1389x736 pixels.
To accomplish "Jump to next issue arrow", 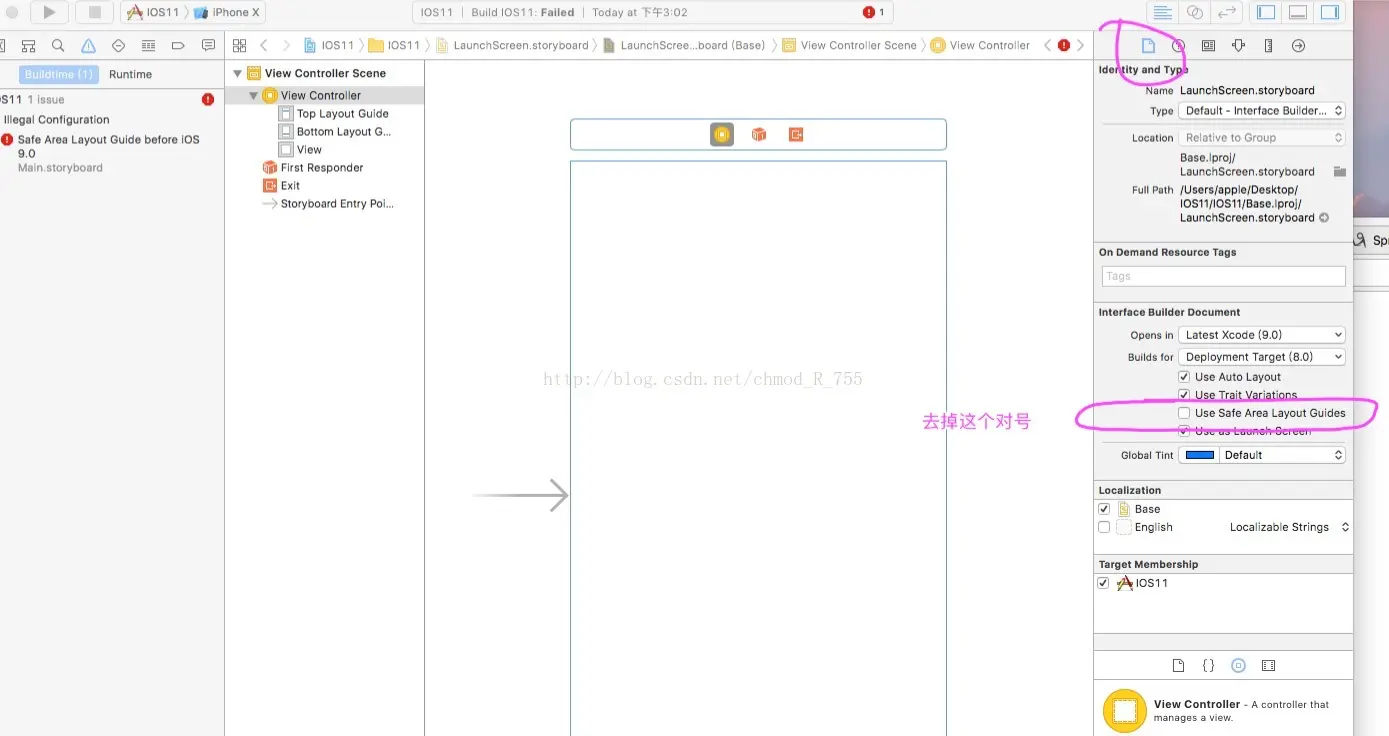I will 1080,45.
